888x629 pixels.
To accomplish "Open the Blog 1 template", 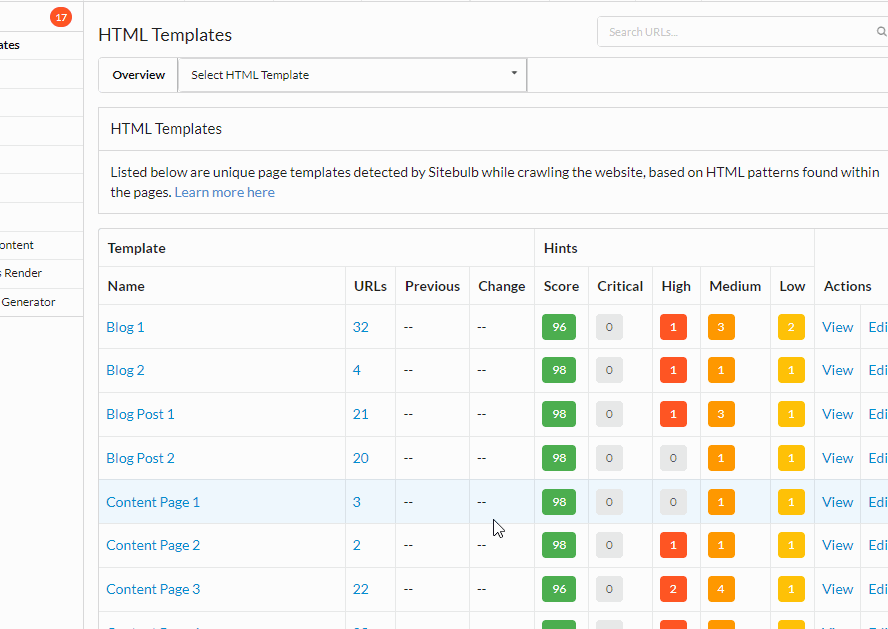I will point(125,327).
